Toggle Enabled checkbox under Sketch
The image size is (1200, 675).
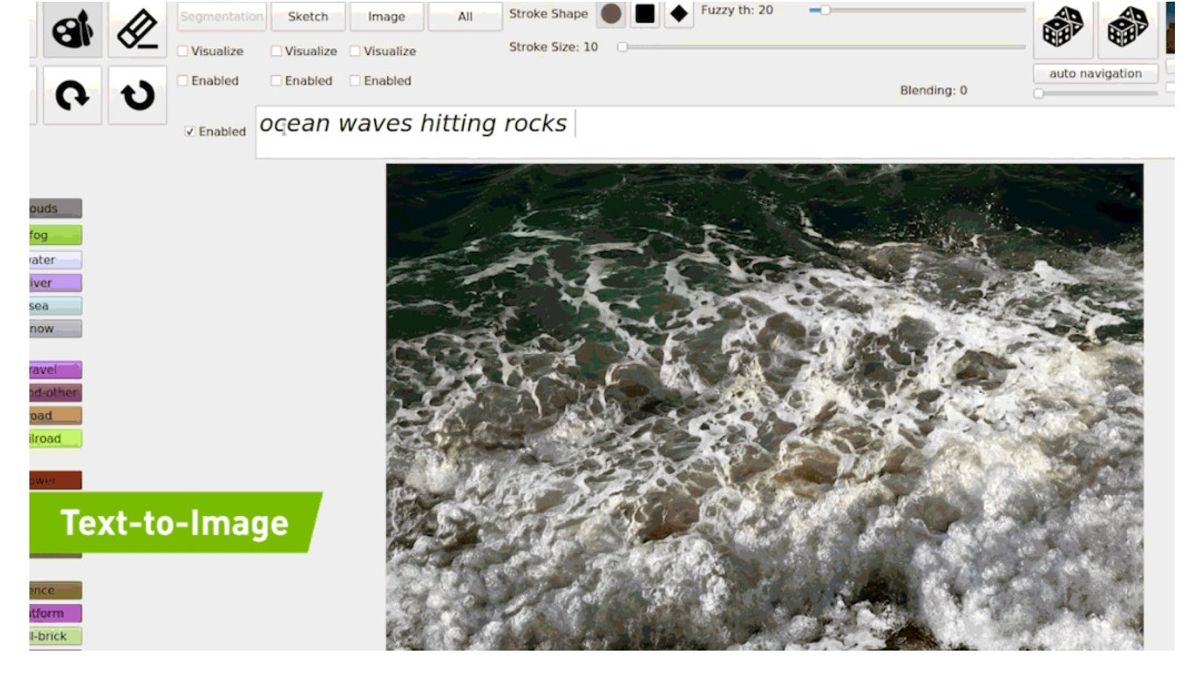point(276,81)
